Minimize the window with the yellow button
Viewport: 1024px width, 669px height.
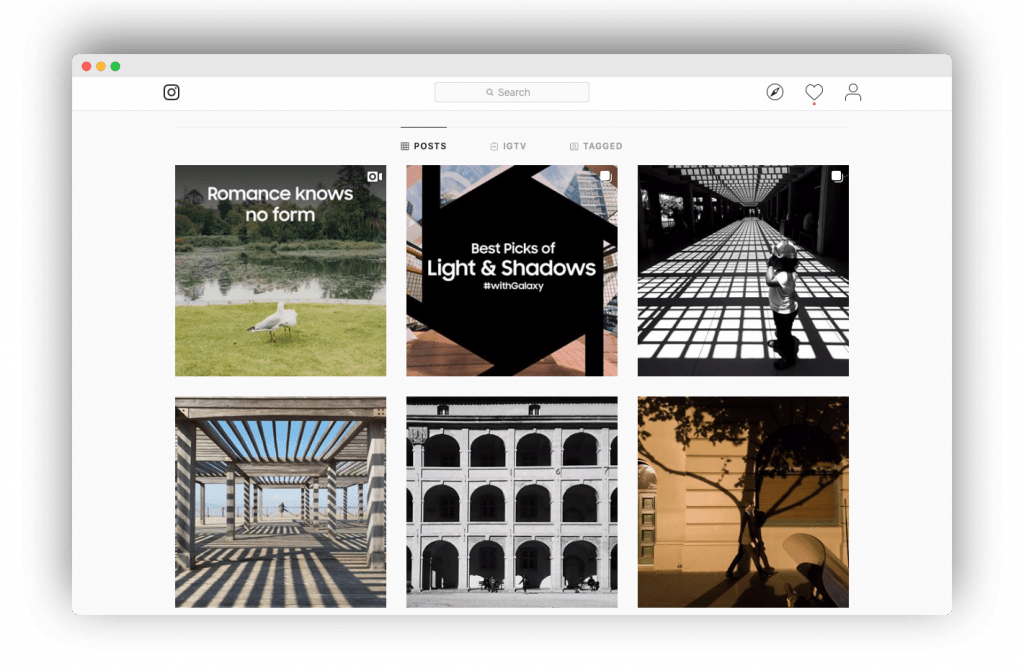point(101,66)
